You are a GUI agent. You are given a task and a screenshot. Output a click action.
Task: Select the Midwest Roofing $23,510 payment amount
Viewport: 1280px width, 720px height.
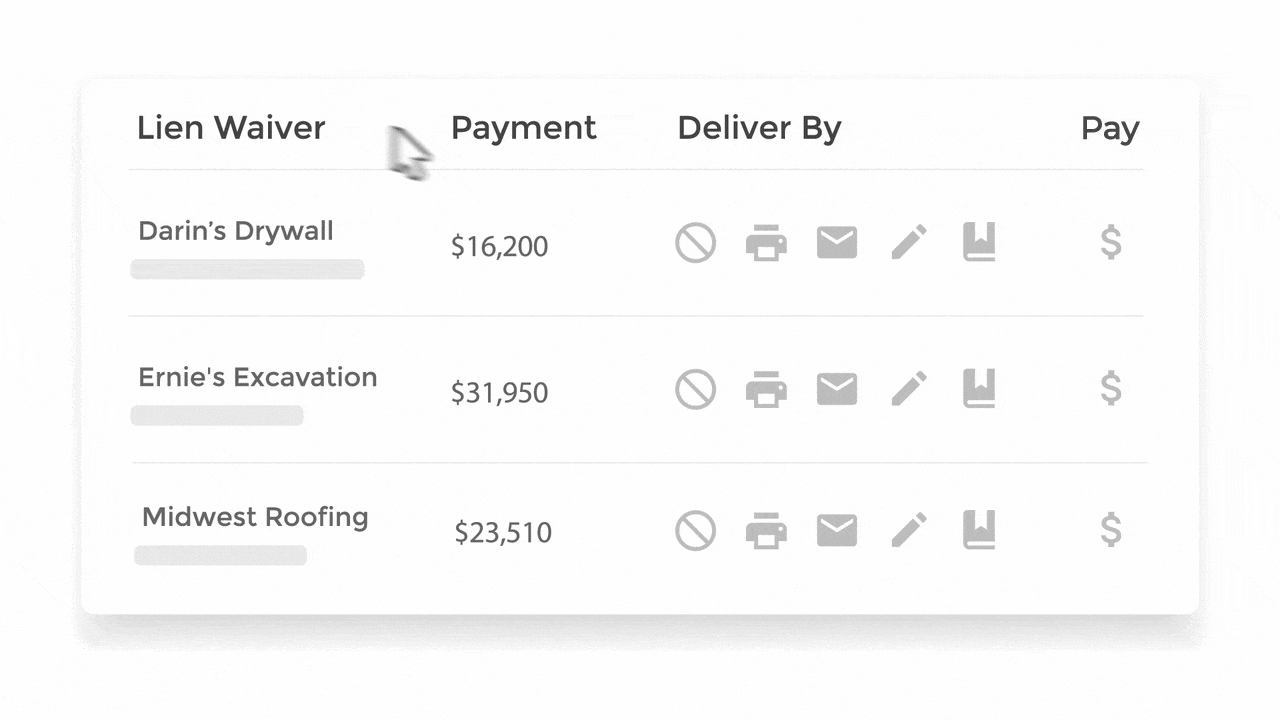[503, 532]
